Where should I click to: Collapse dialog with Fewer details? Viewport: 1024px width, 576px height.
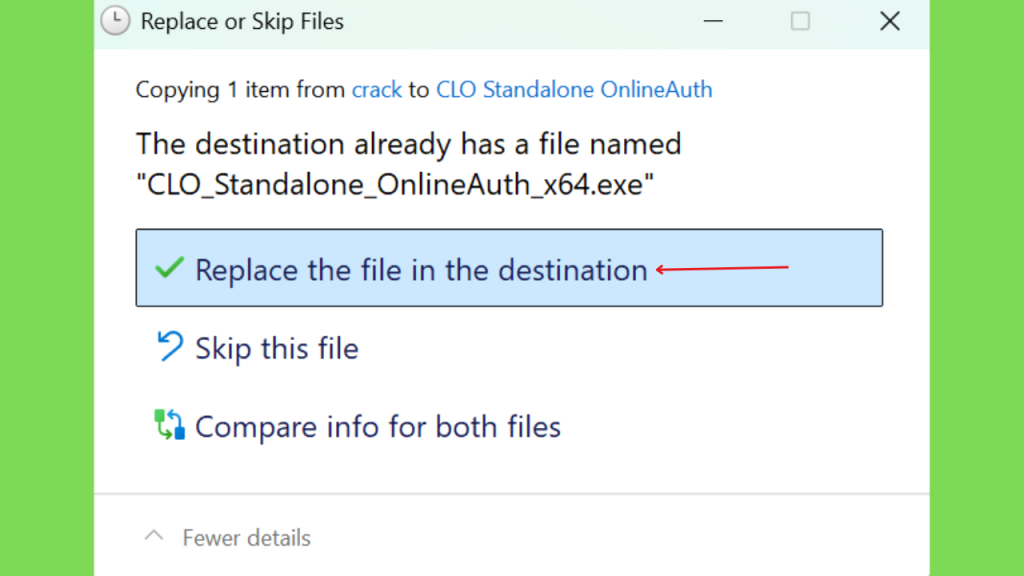pos(228,537)
